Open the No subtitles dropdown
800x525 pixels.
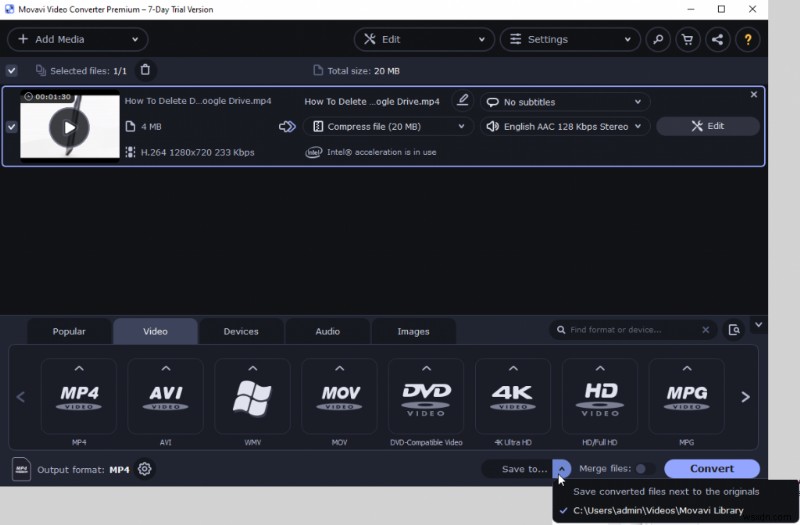(565, 102)
